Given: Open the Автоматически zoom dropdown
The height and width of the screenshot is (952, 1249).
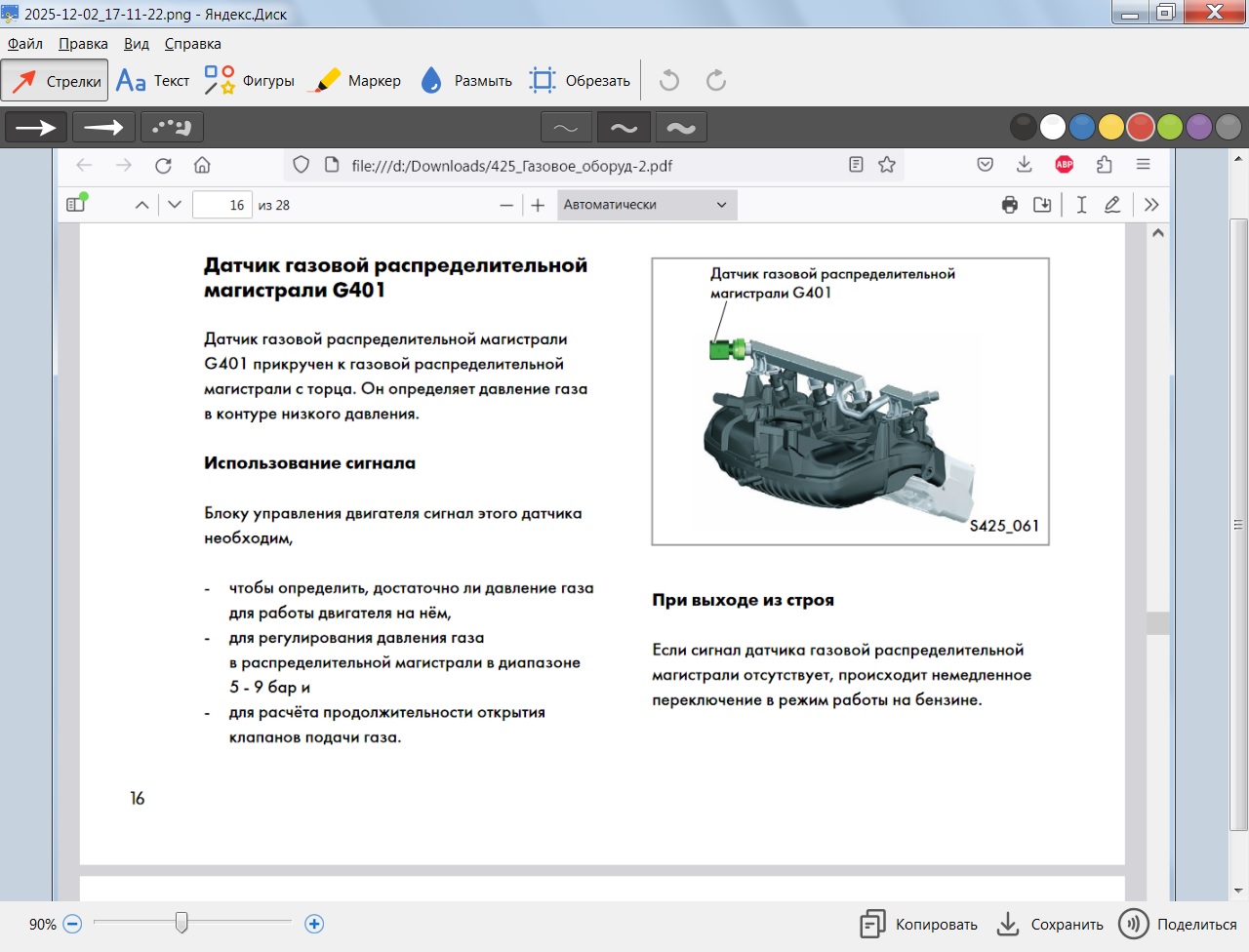Looking at the screenshot, I should coord(646,205).
